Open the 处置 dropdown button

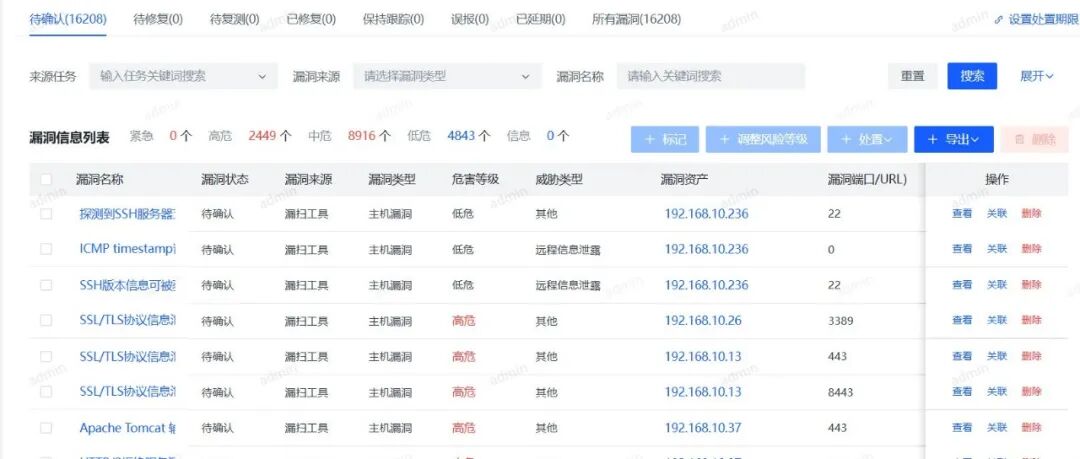point(867,139)
